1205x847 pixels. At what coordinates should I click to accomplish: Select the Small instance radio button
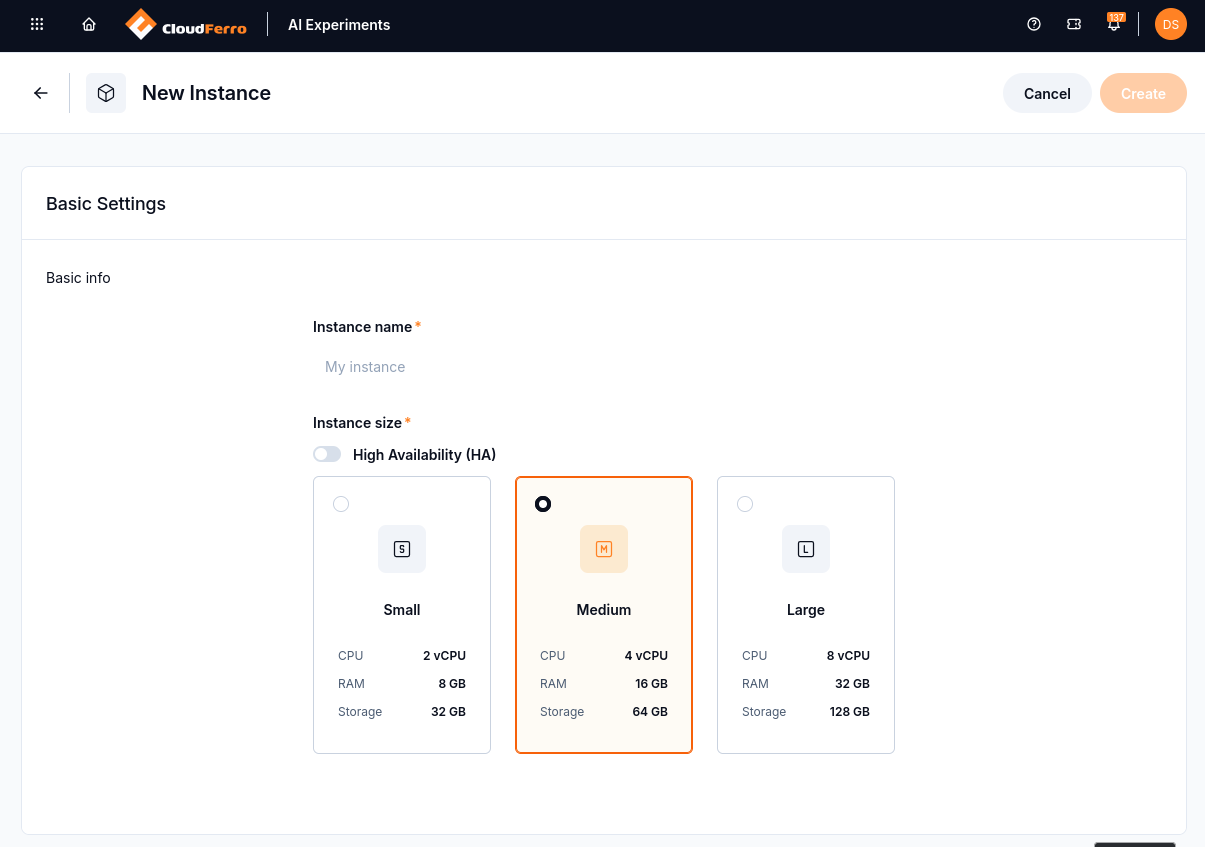tap(341, 504)
